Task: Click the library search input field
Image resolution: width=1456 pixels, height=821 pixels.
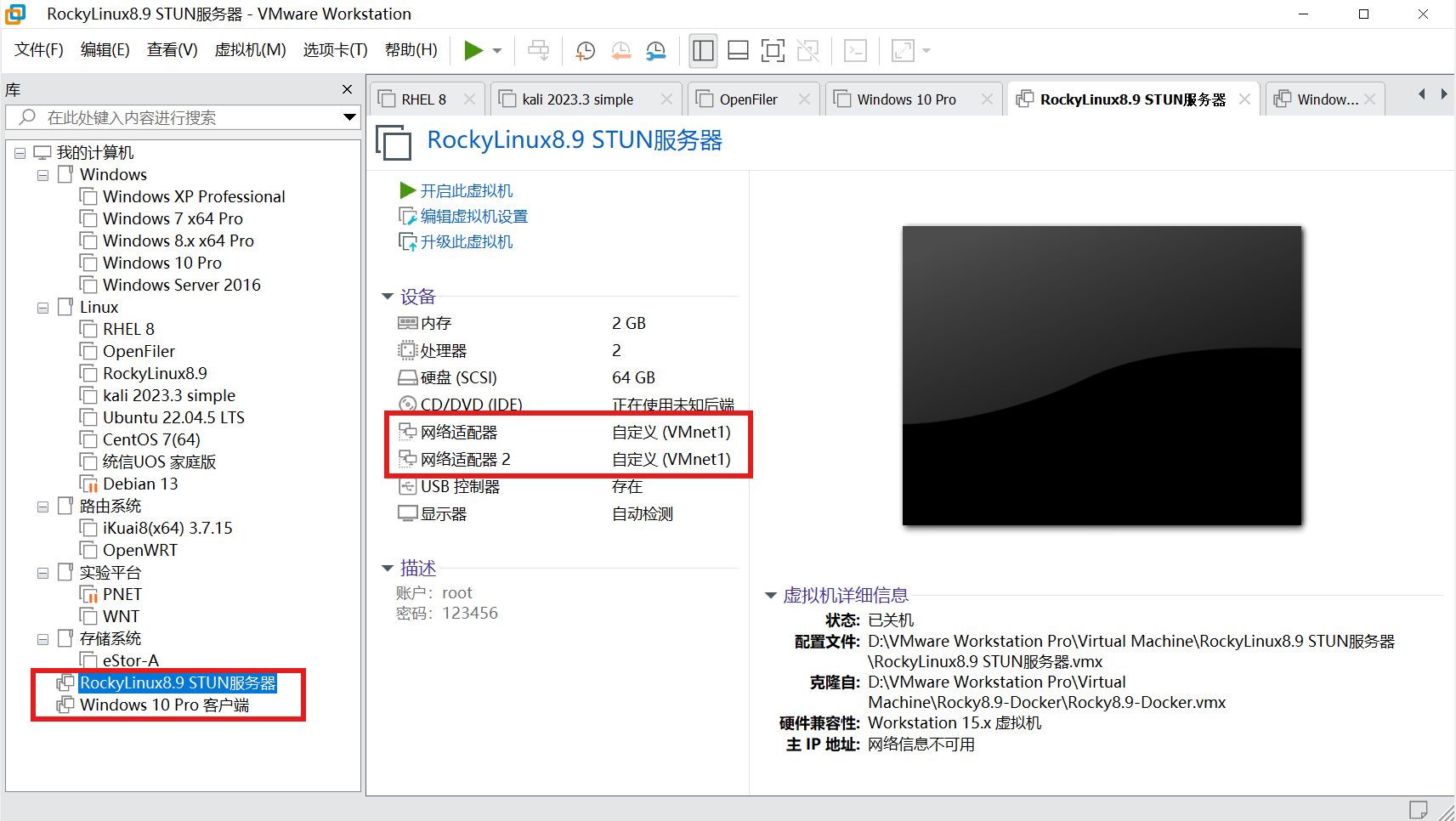Action: click(174, 117)
